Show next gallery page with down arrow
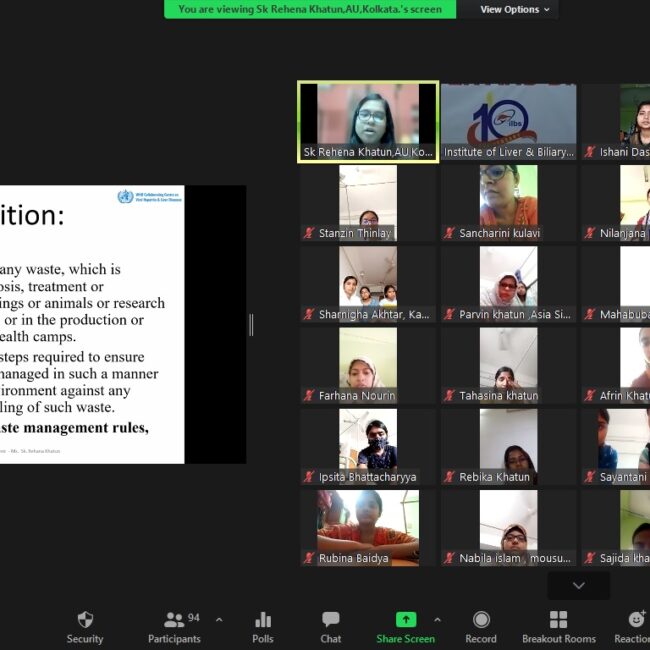This screenshot has width=650, height=650. pos(578,586)
